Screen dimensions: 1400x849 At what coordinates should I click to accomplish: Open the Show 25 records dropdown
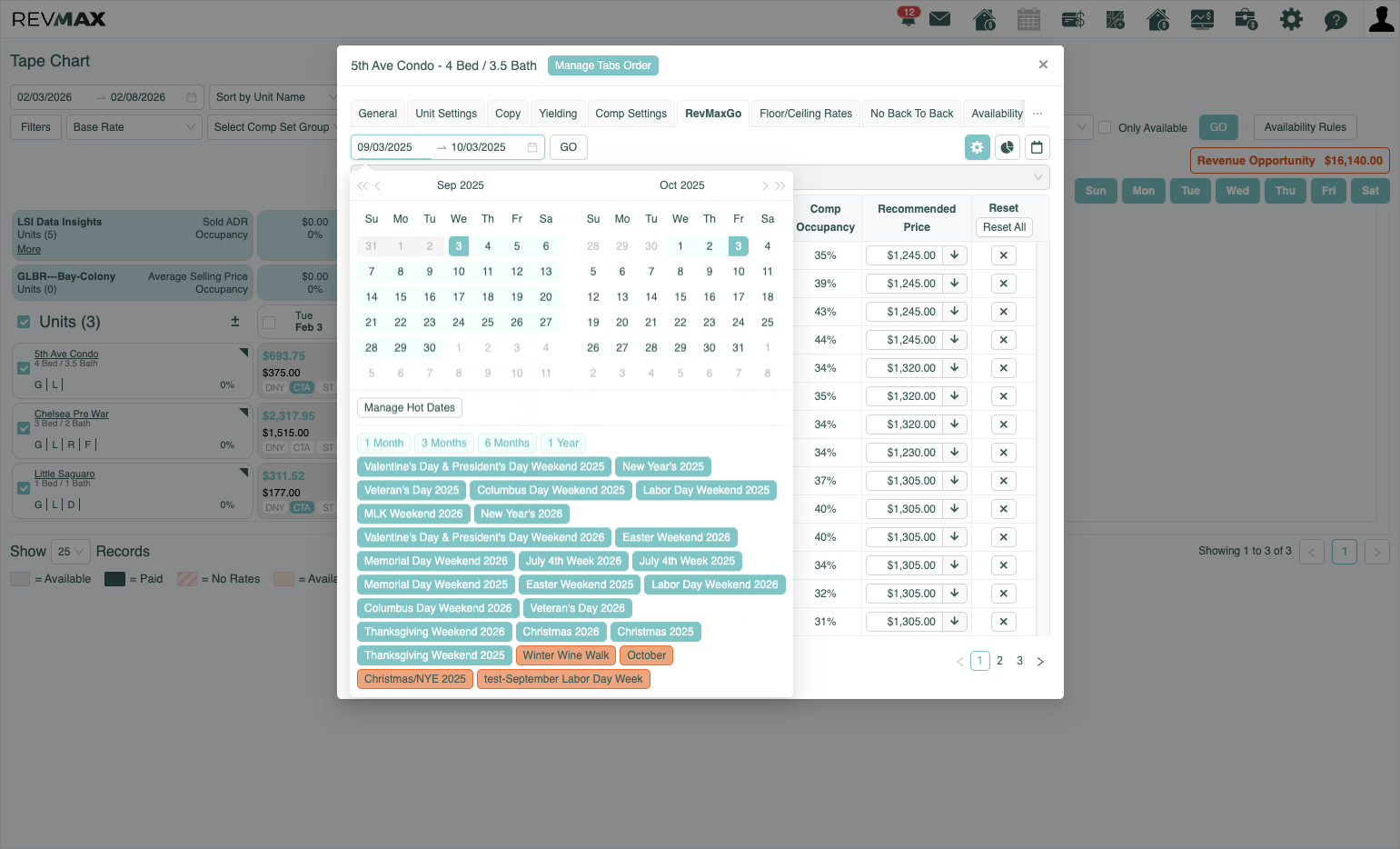pos(71,551)
